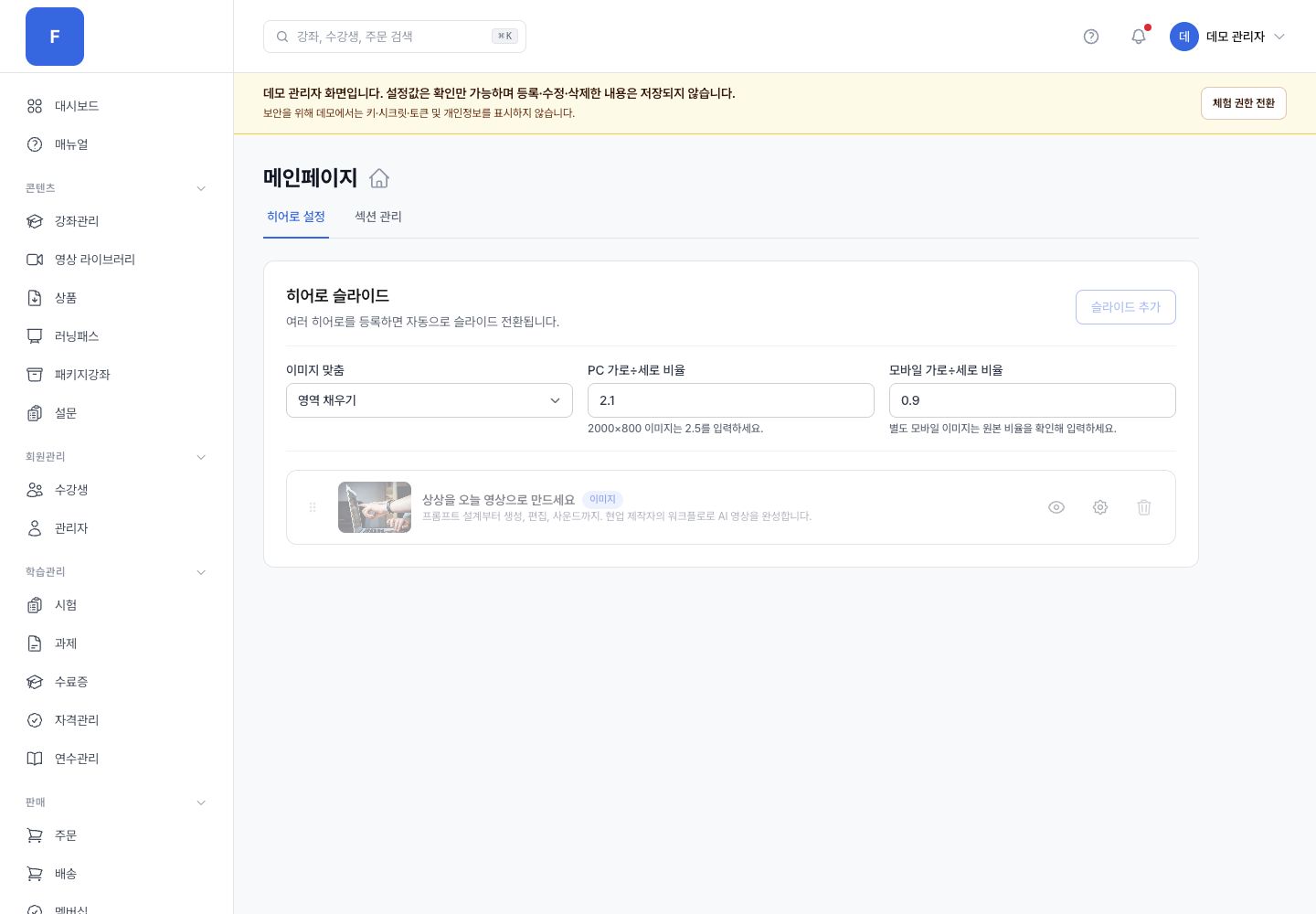The width and height of the screenshot is (1316, 914).
Task: Delete the hero slide with trash icon
Action: point(1144,507)
